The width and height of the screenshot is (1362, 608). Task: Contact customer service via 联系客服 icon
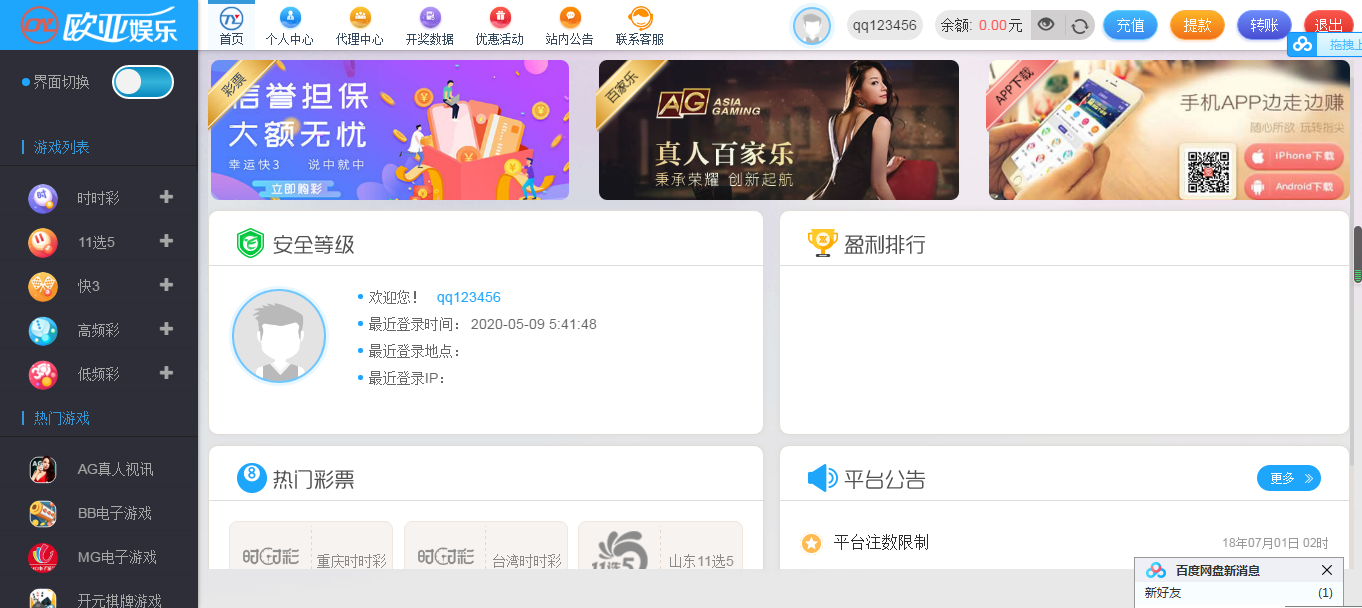(638, 24)
